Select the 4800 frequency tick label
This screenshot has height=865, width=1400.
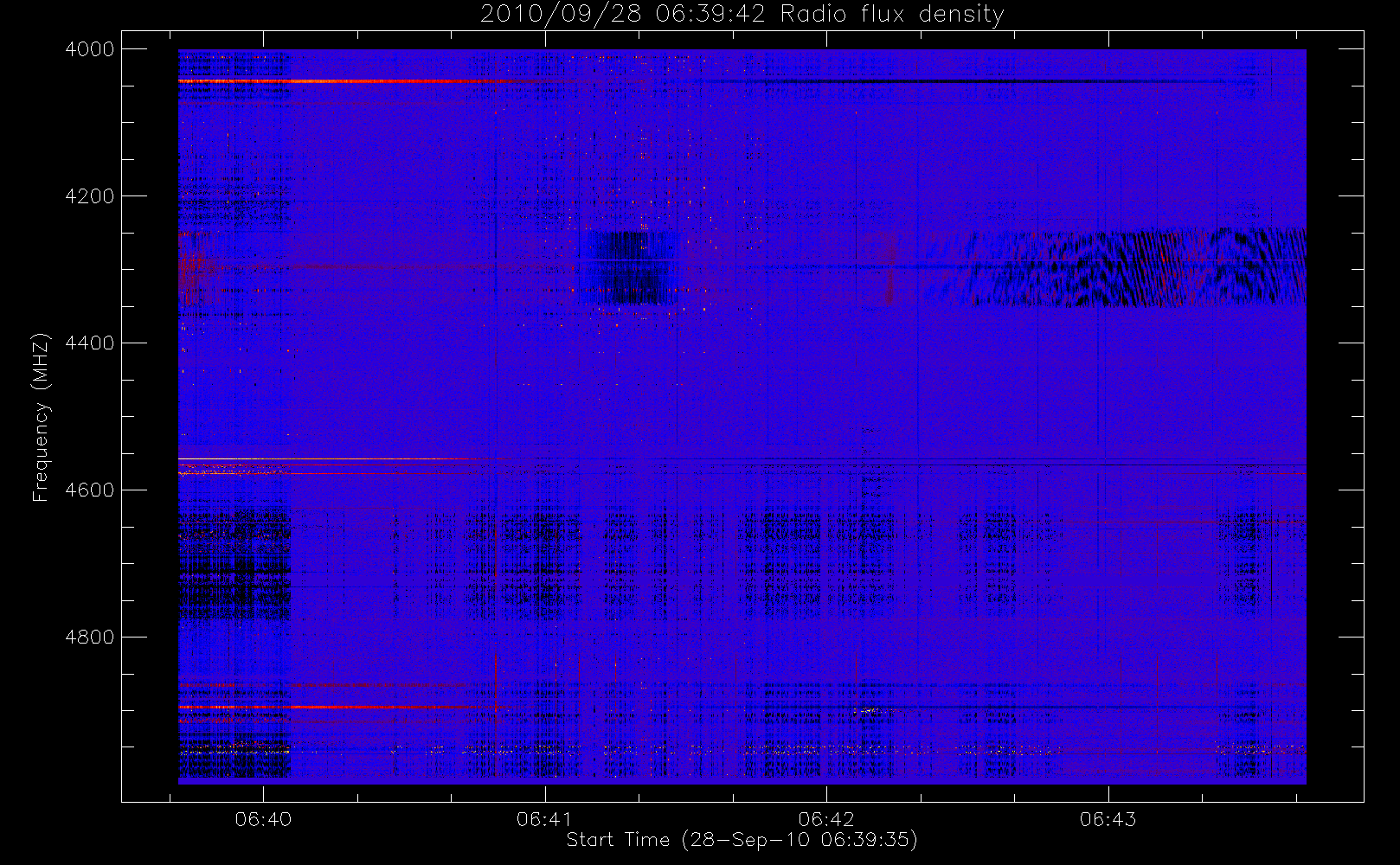tap(90, 638)
